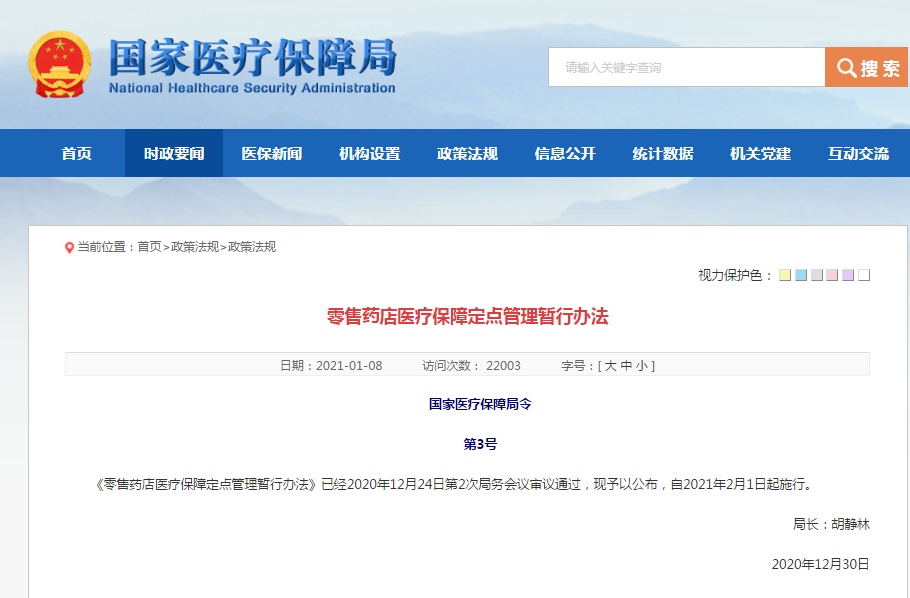910x598 pixels.
Task: Click the 视力保护色 label
Action: tap(735, 275)
